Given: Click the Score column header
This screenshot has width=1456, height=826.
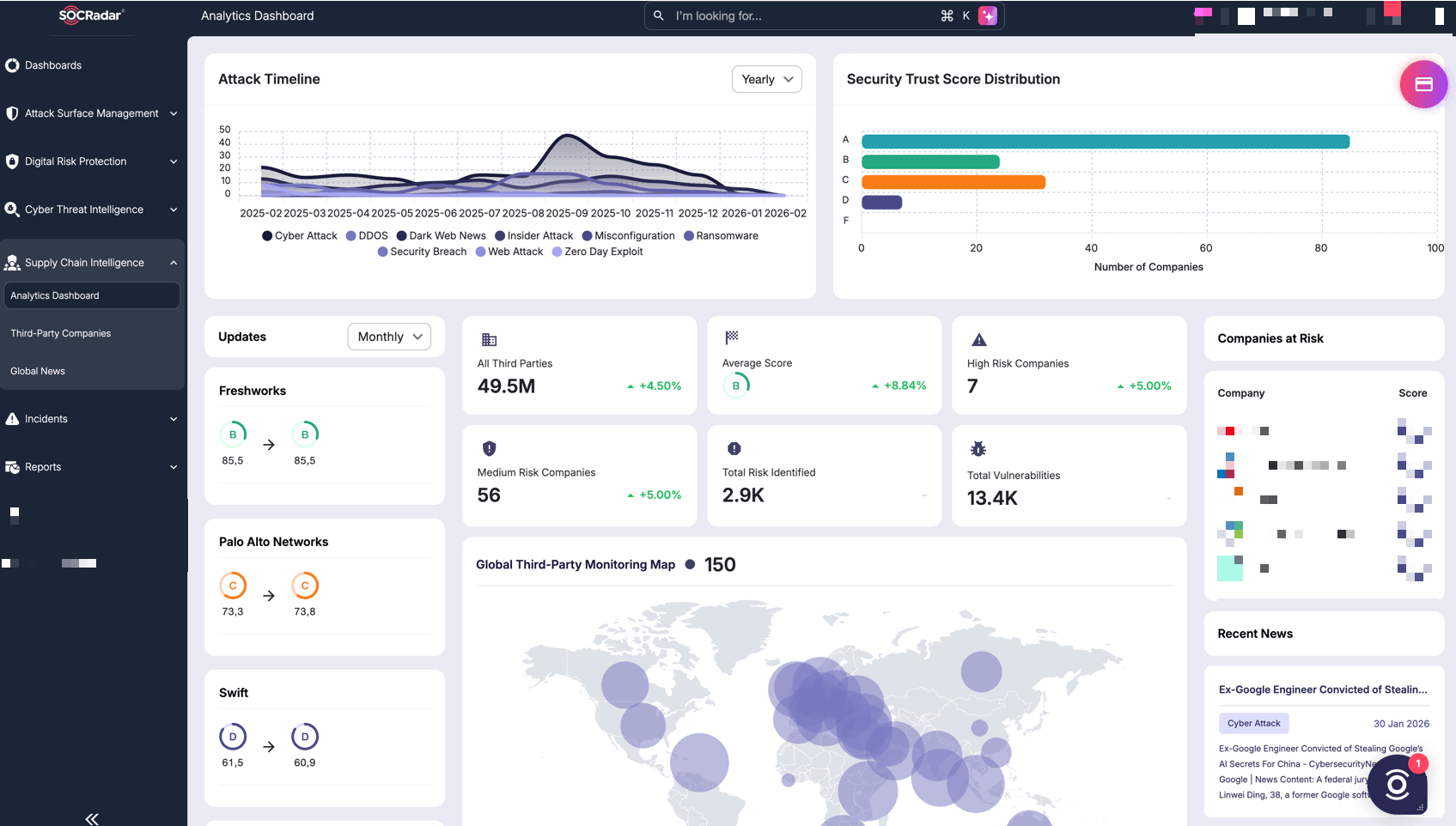Looking at the screenshot, I should pos(1413,393).
